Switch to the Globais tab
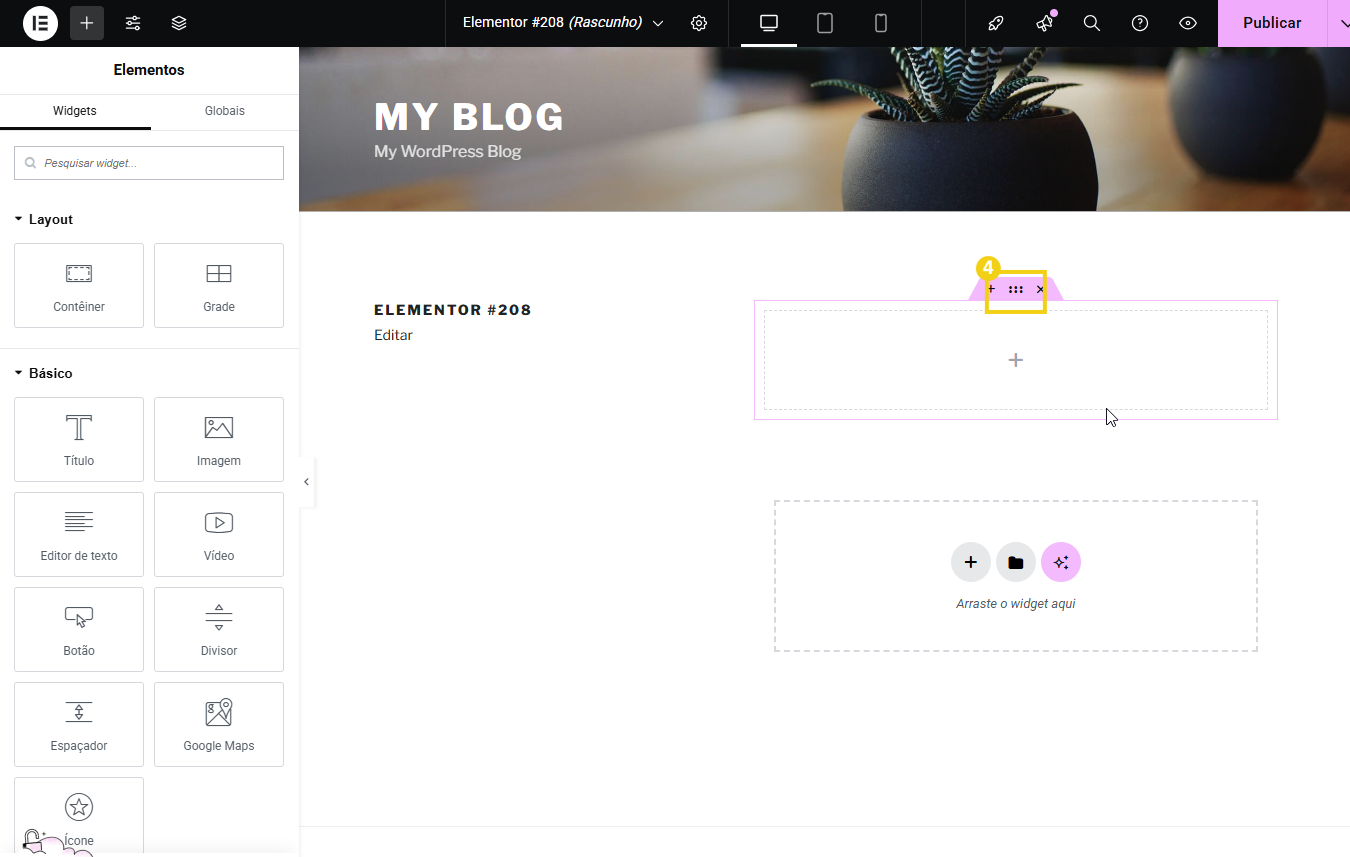1350x857 pixels. point(225,111)
